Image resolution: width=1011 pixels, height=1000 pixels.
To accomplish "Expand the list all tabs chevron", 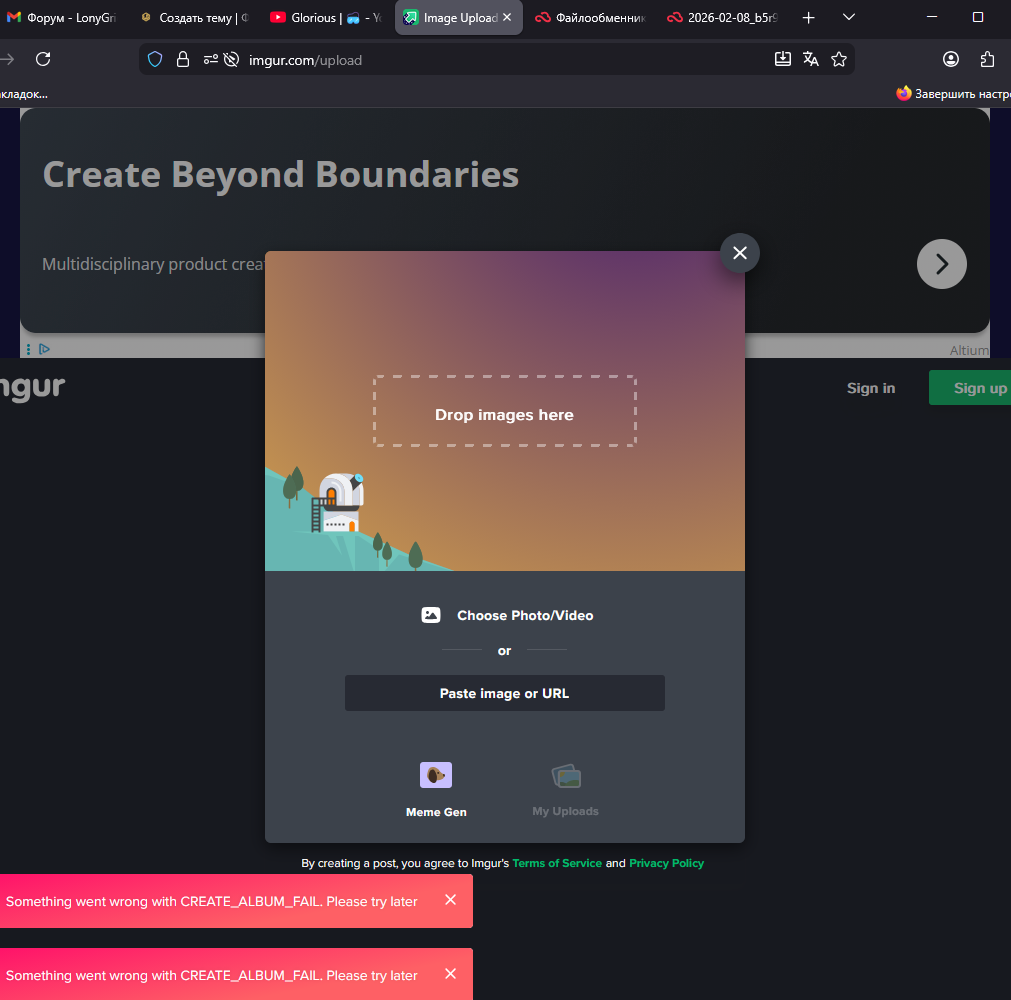I will pyautogui.click(x=849, y=17).
